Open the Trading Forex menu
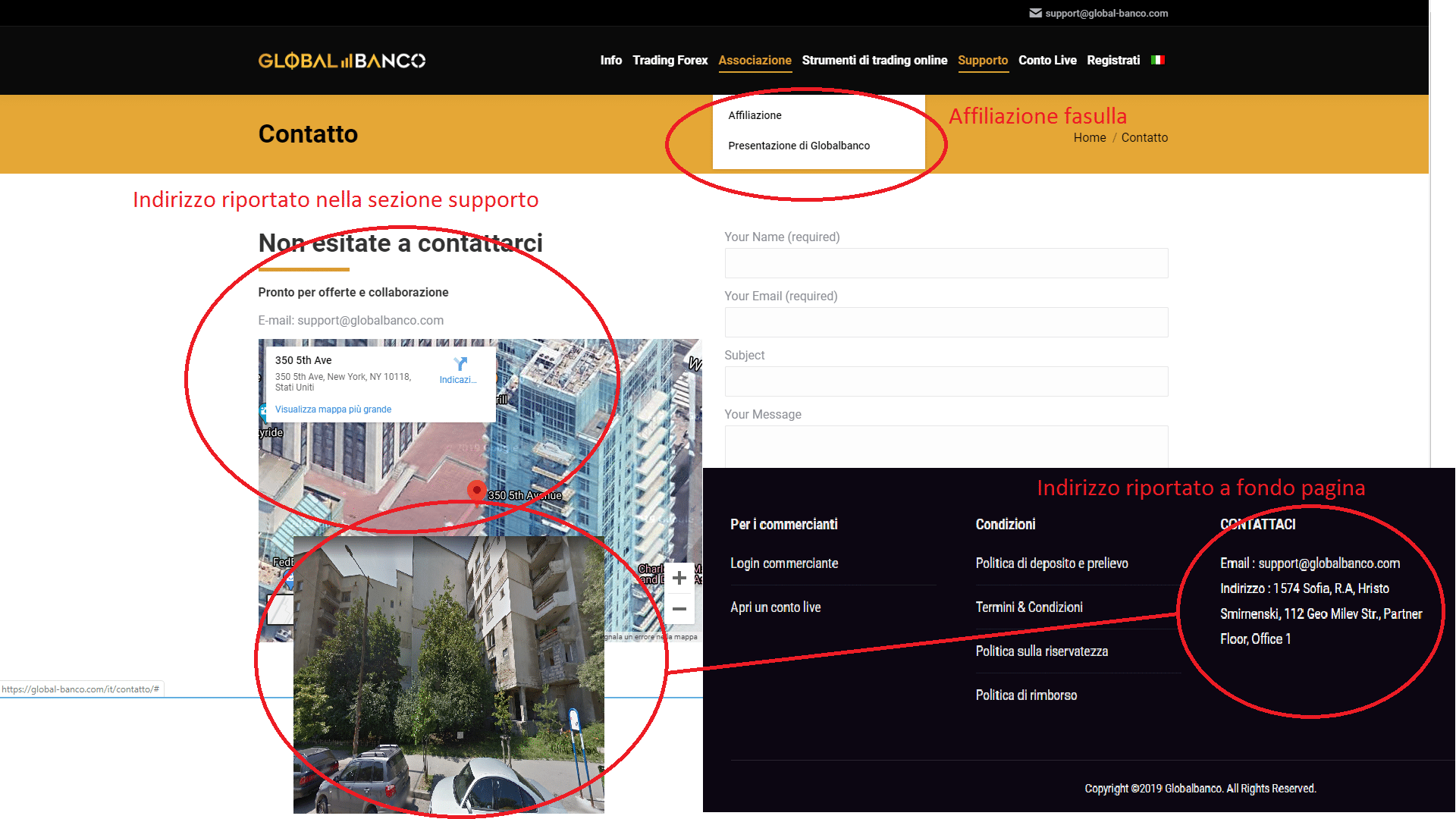 670,60
